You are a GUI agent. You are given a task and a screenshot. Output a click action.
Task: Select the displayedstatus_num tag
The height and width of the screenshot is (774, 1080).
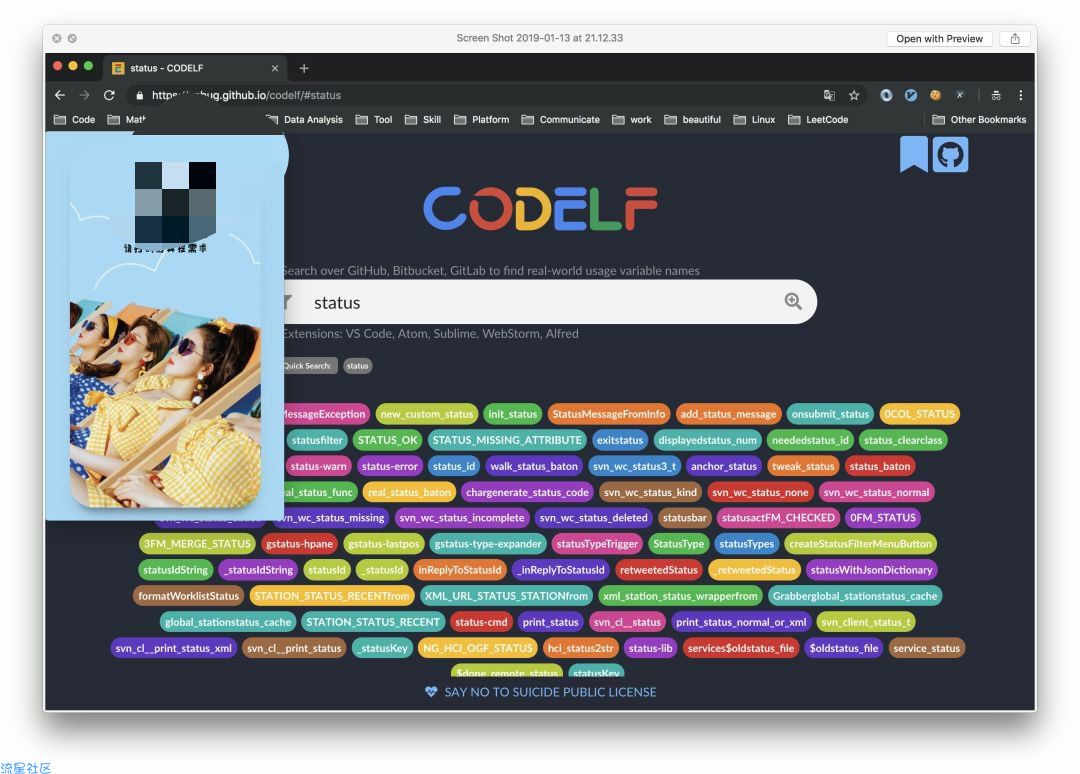707,440
